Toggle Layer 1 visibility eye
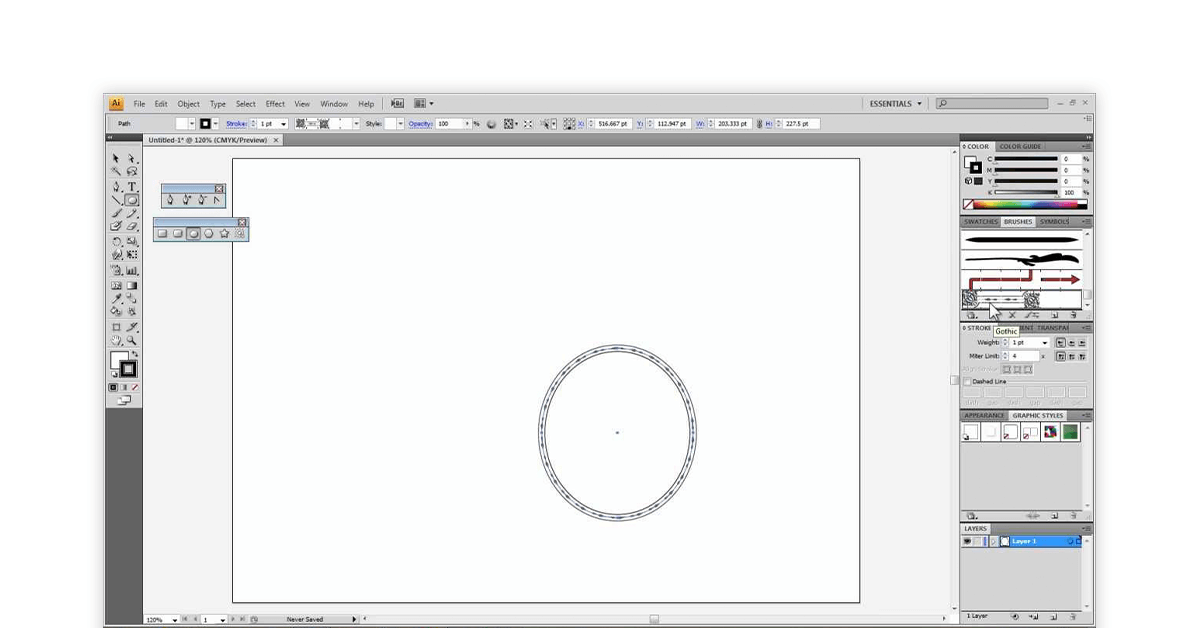 point(967,541)
